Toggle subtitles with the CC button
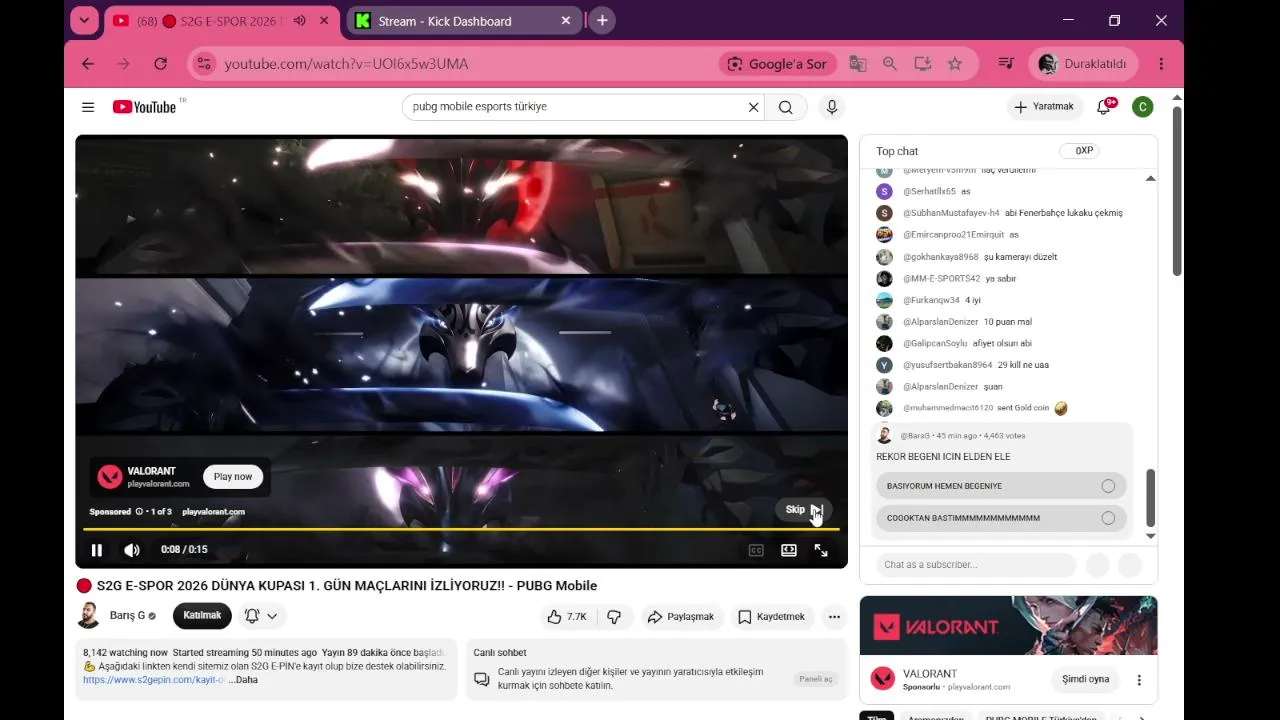The image size is (1280, 720). (x=757, y=550)
